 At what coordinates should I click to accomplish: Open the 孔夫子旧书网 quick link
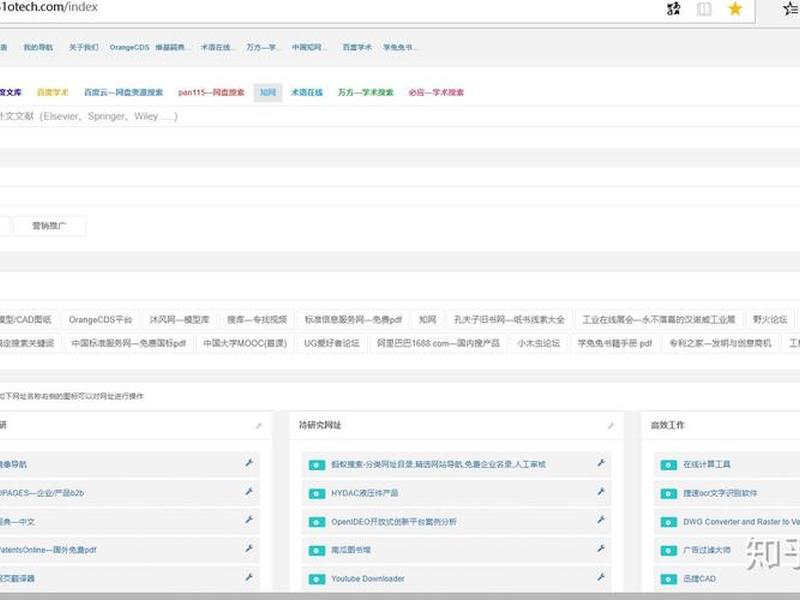pyautogui.click(x=509, y=320)
